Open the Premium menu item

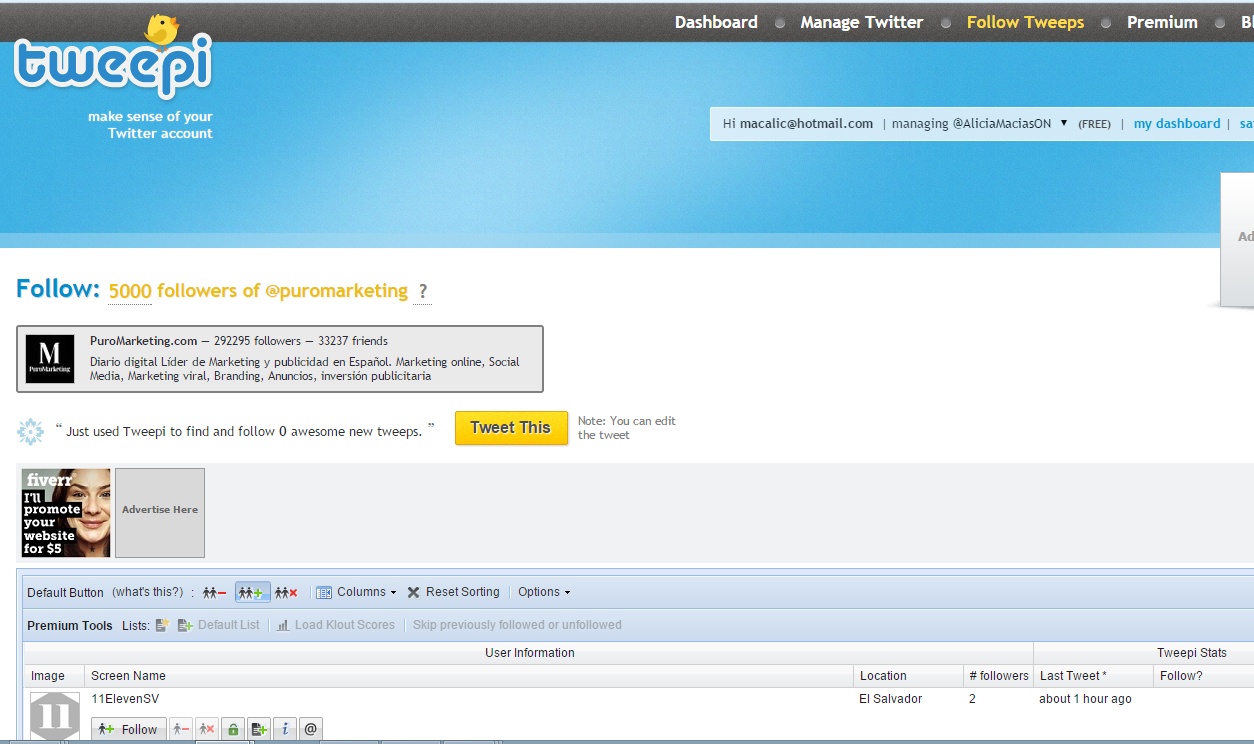click(x=1162, y=22)
